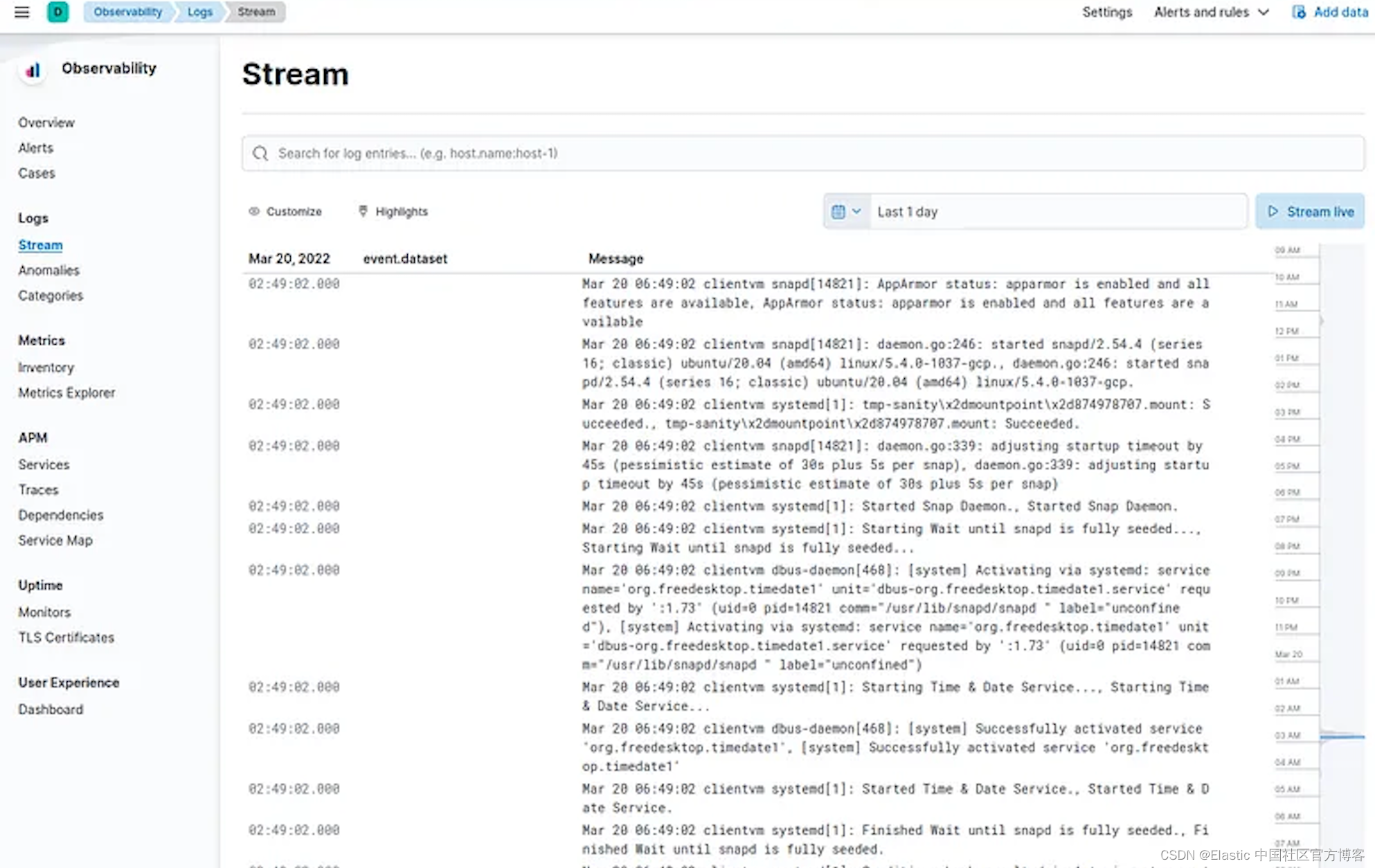
Task: Go to Logs breadcrumb
Action: click(x=199, y=12)
